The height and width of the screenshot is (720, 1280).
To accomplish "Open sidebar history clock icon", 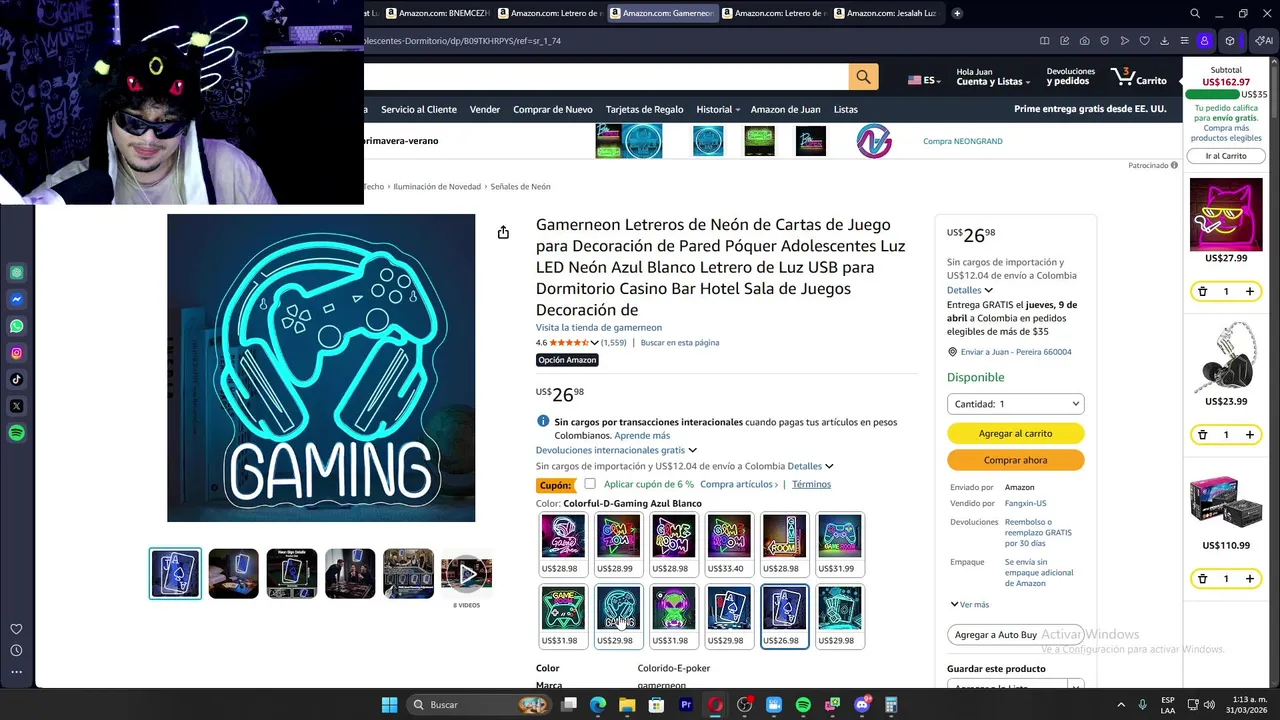I will click(16, 650).
